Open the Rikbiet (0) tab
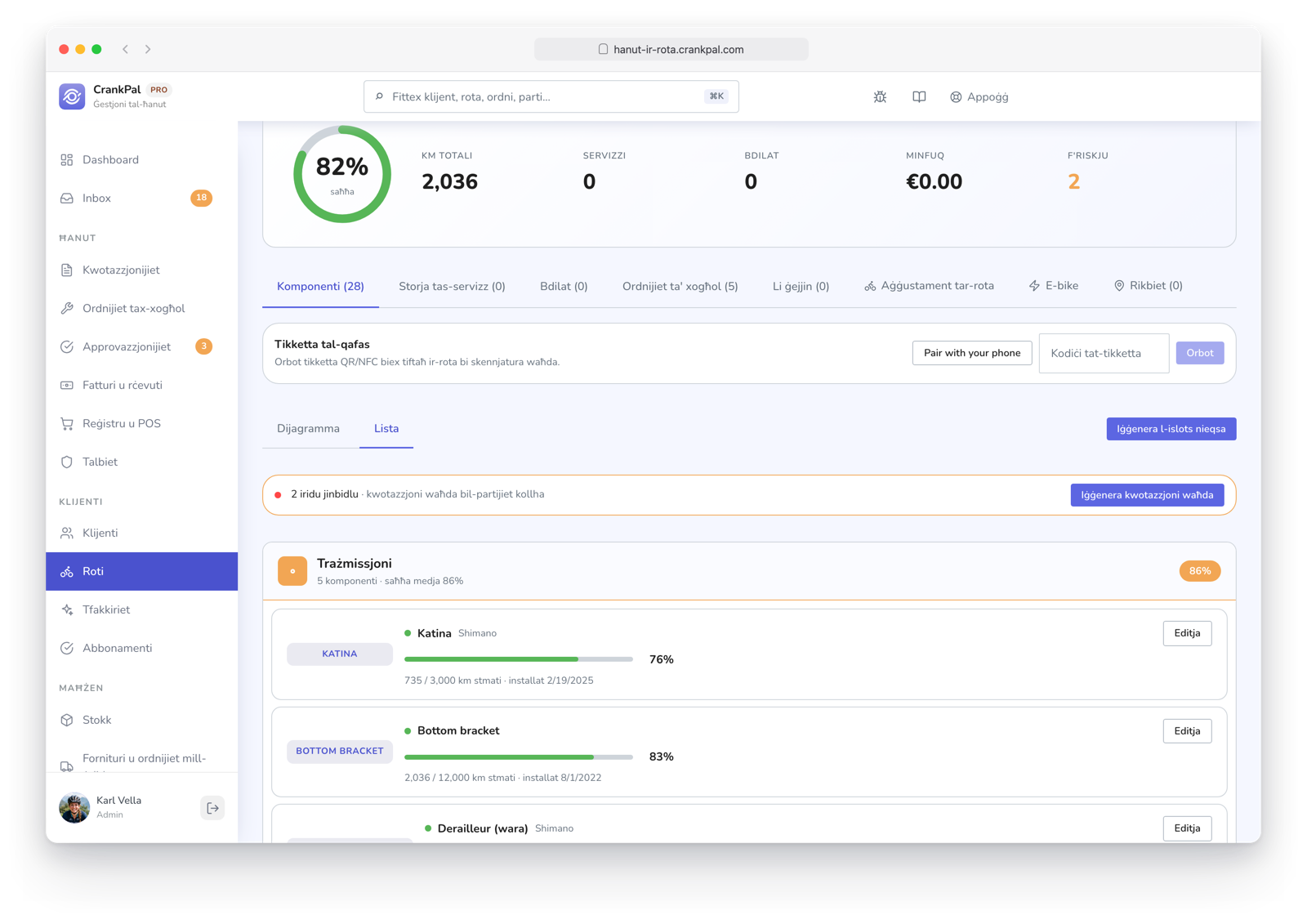Screen dimensions: 1307x924 pos(1148,286)
